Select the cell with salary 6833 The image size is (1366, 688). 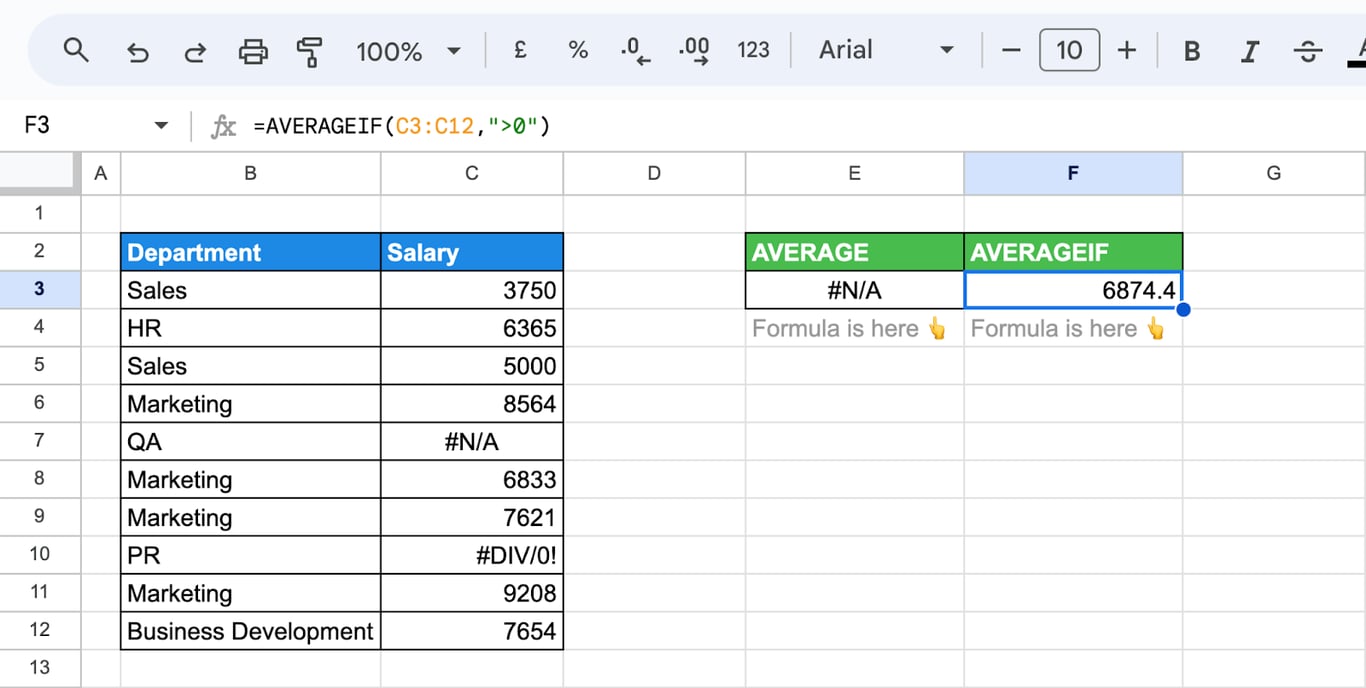472,480
